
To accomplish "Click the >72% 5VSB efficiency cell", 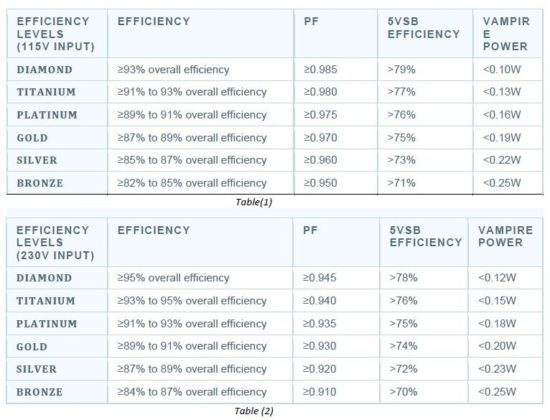I will [403, 369].
